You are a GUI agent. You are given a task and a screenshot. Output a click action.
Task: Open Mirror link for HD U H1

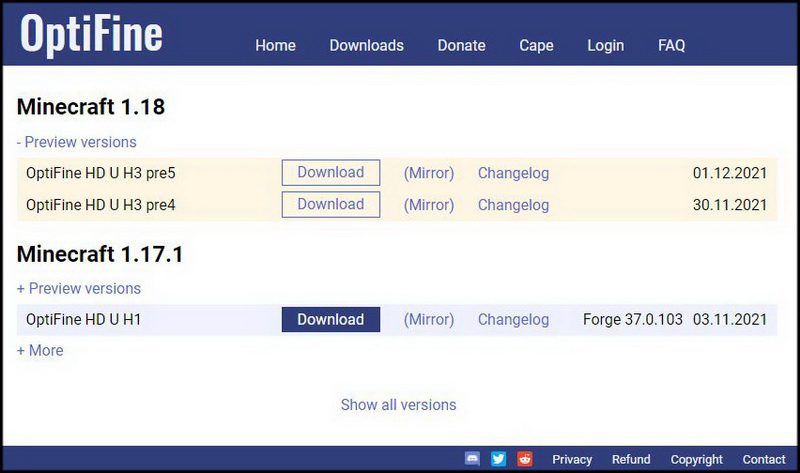point(429,319)
